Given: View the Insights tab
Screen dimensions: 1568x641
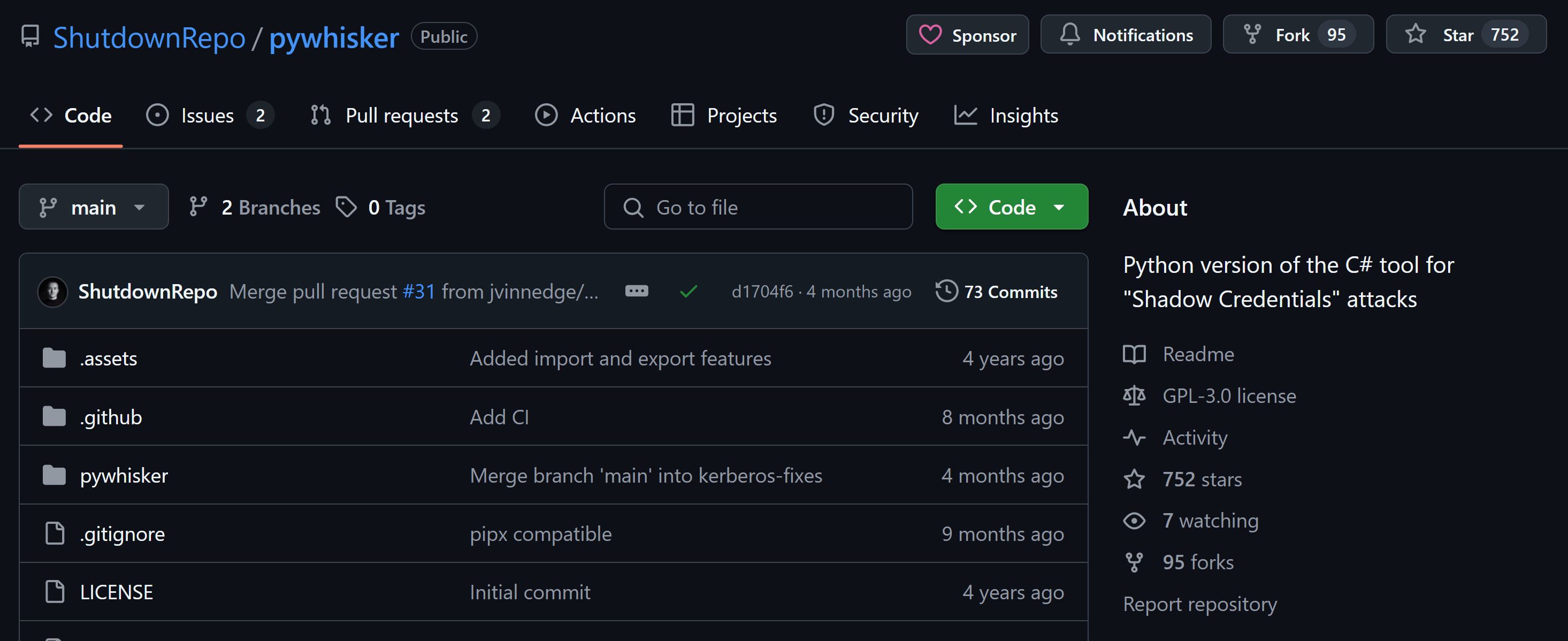Looking at the screenshot, I should (1006, 115).
